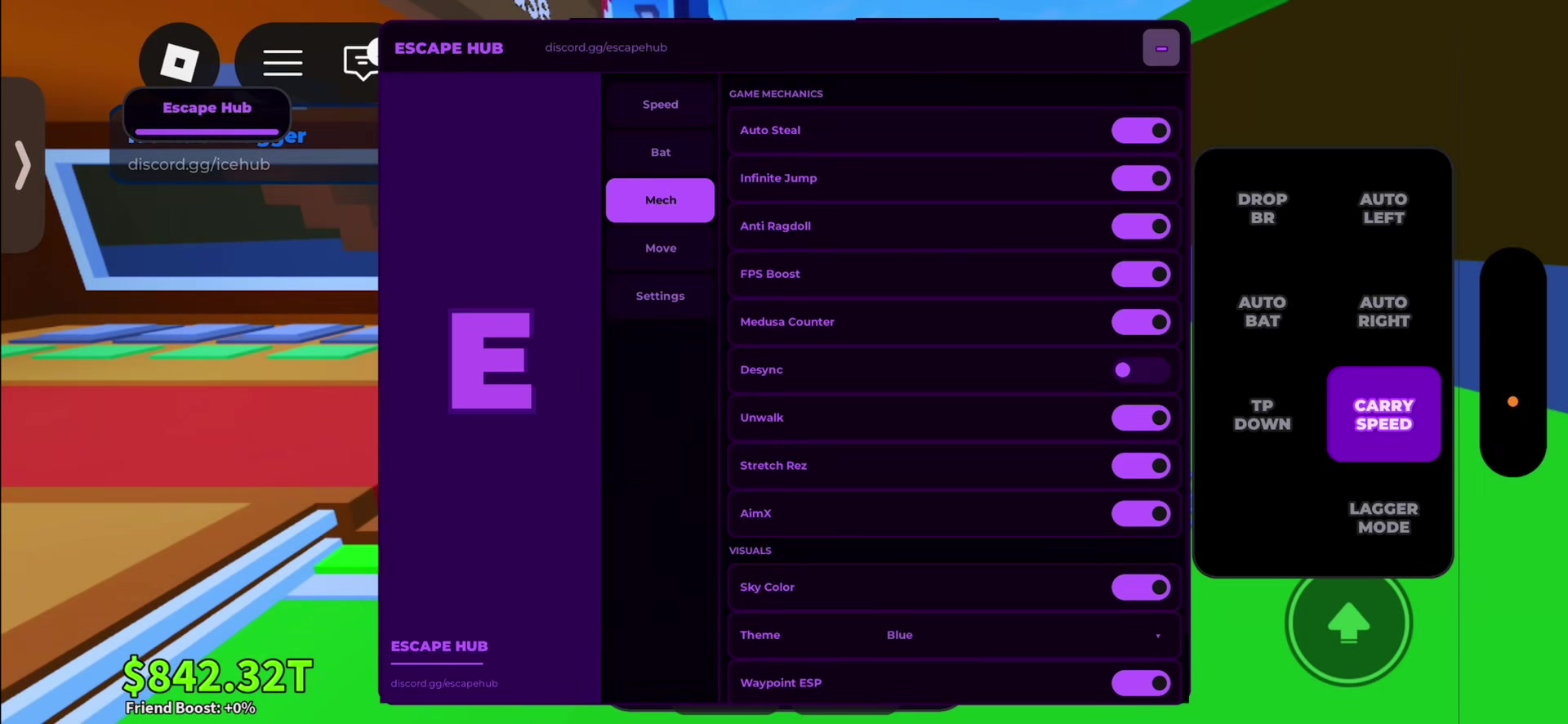
Task: Go to the Move tab
Action: pos(660,248)
